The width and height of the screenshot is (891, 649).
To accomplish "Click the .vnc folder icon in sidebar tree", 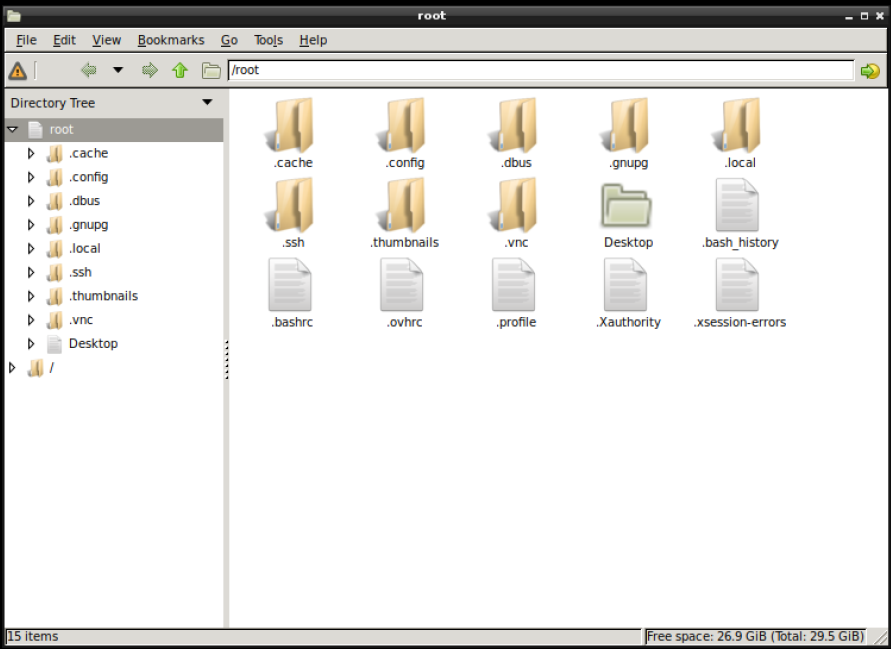I will tap(55, 320).
